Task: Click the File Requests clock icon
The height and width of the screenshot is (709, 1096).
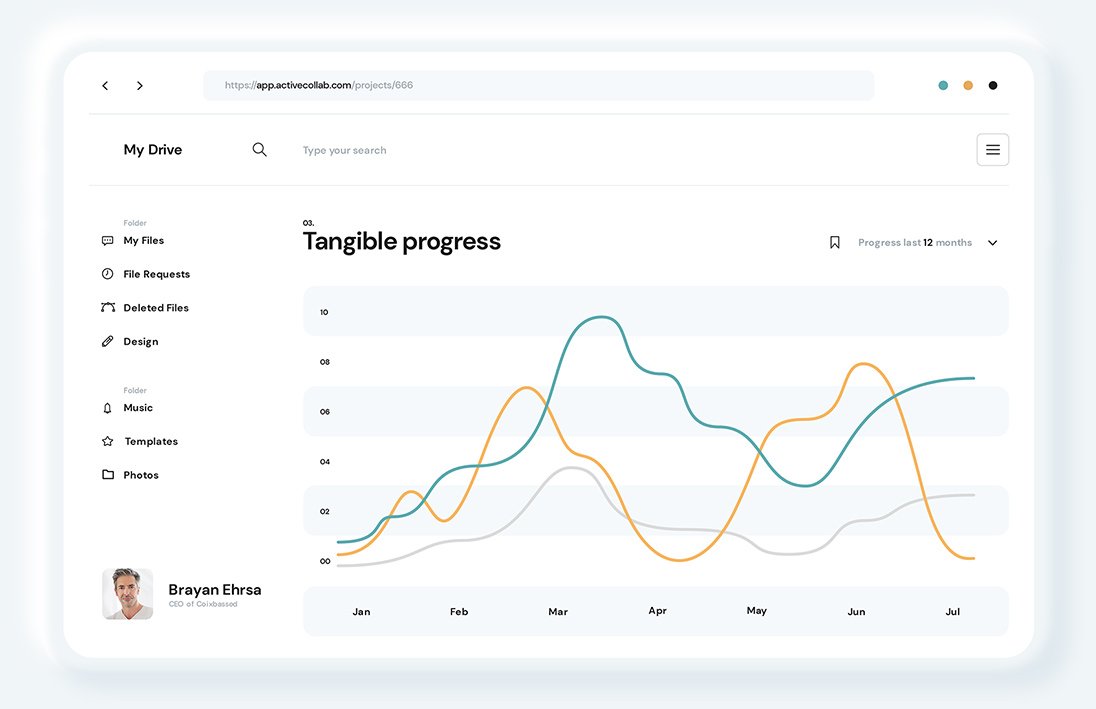Action: [108, 274]
